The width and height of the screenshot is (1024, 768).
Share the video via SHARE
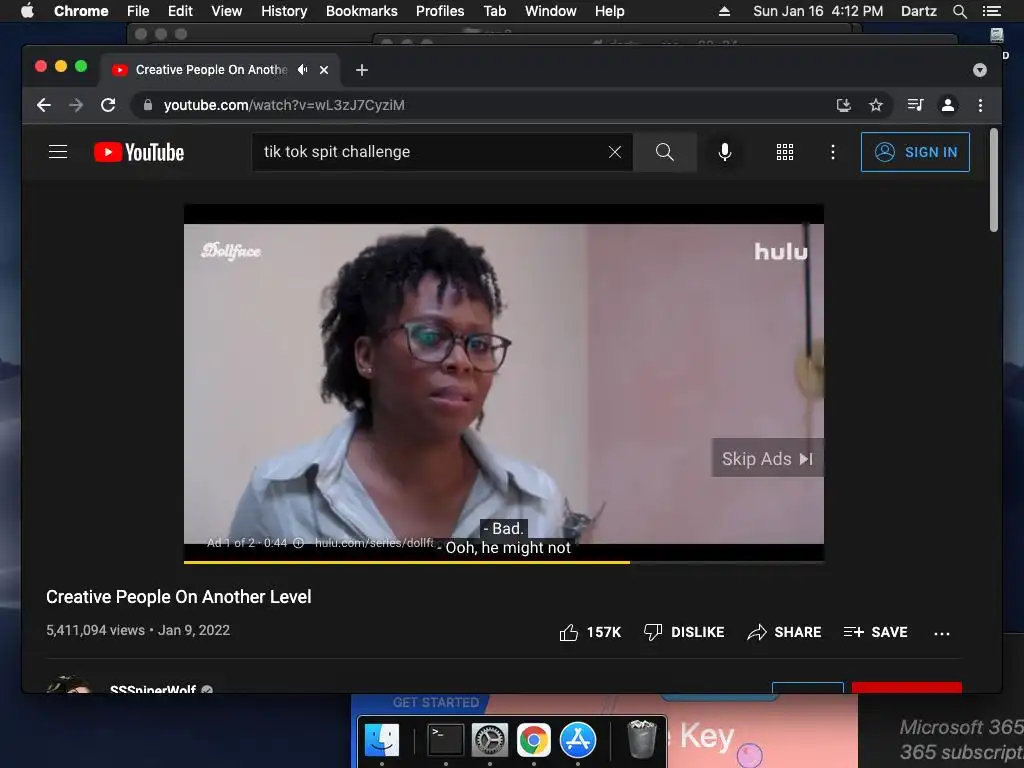(x=784, y=632)
